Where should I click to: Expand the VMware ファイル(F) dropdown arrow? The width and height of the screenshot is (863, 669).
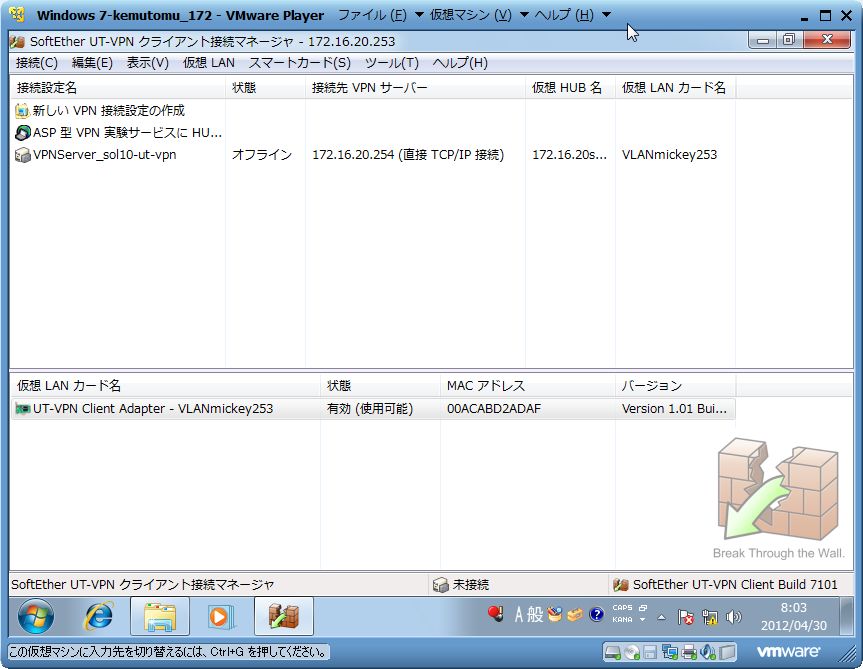[x=419, y=15]
